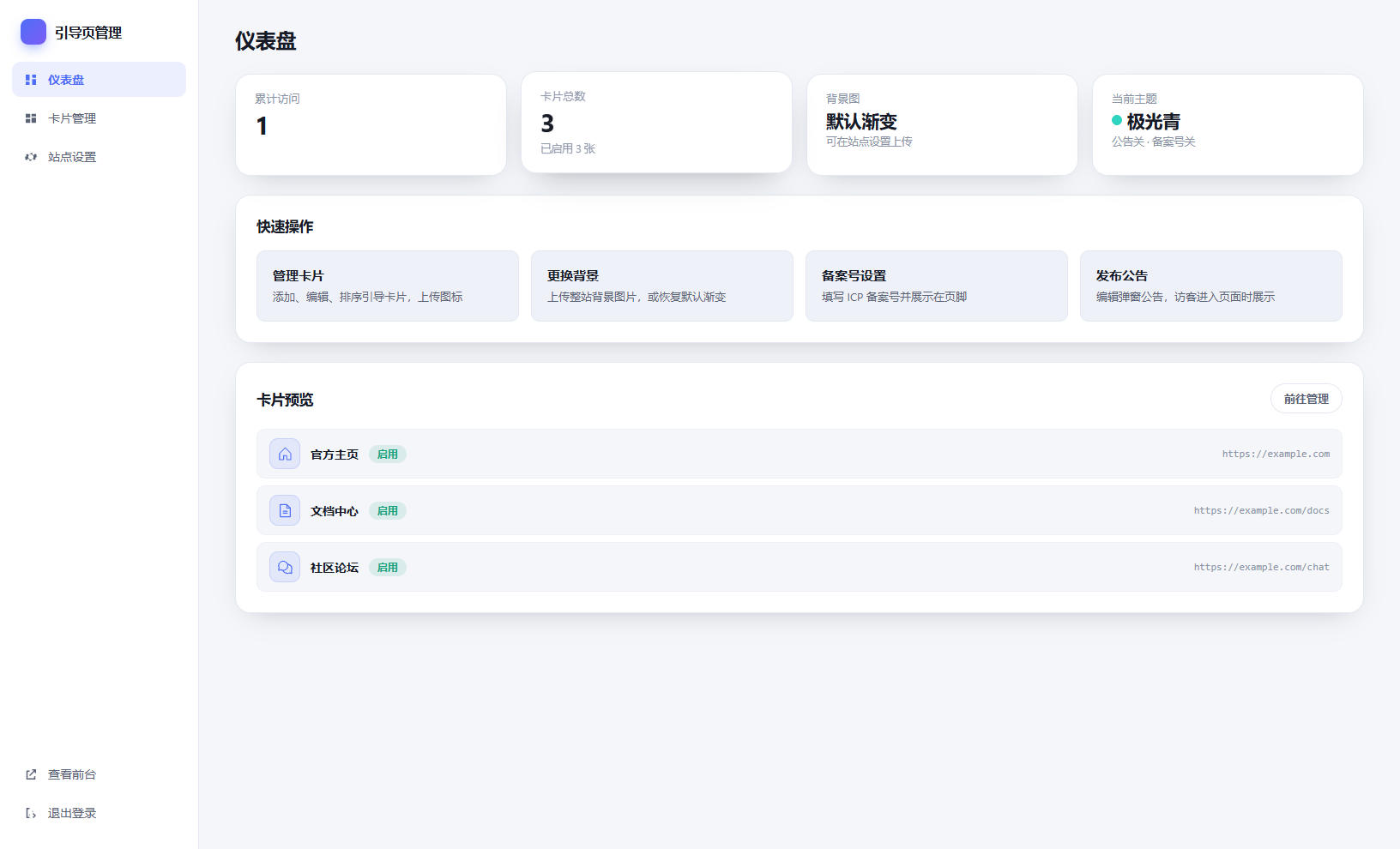Viewport: 1400px width, 849px height.
Task: Open the 备案号设置 quick action
Action: [937, 286]
